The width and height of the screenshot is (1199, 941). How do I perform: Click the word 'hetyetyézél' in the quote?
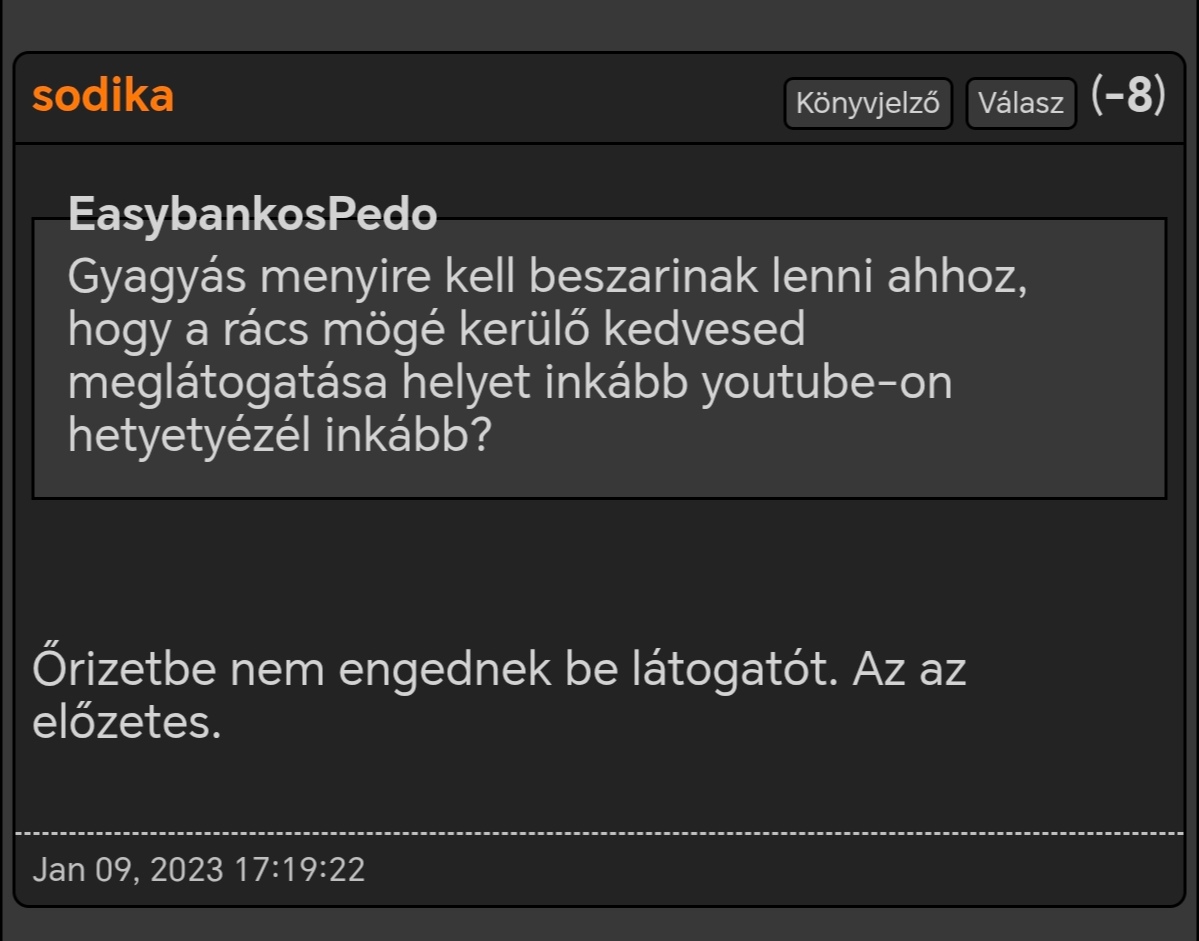pyautogui.click(x=190, y=438)
